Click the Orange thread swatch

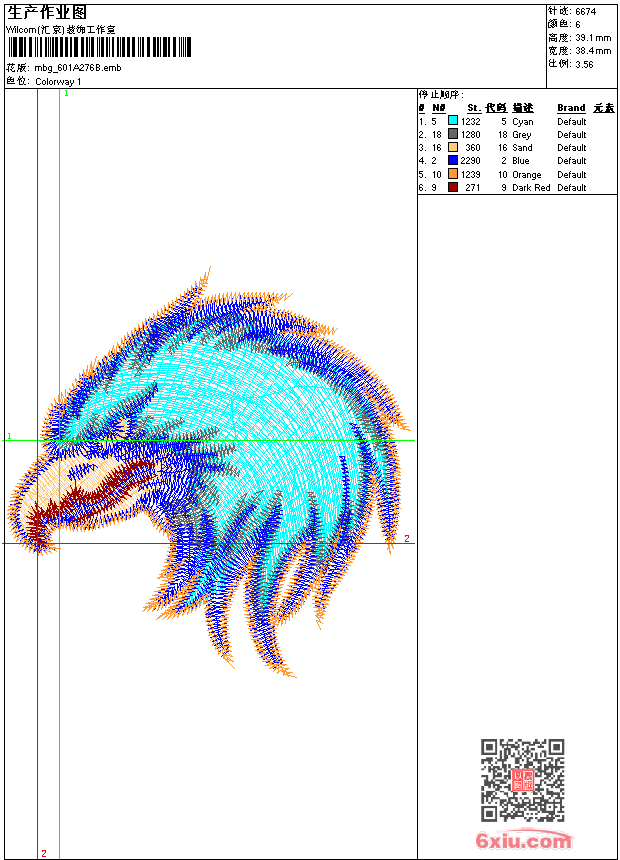(x=453, y=174)
